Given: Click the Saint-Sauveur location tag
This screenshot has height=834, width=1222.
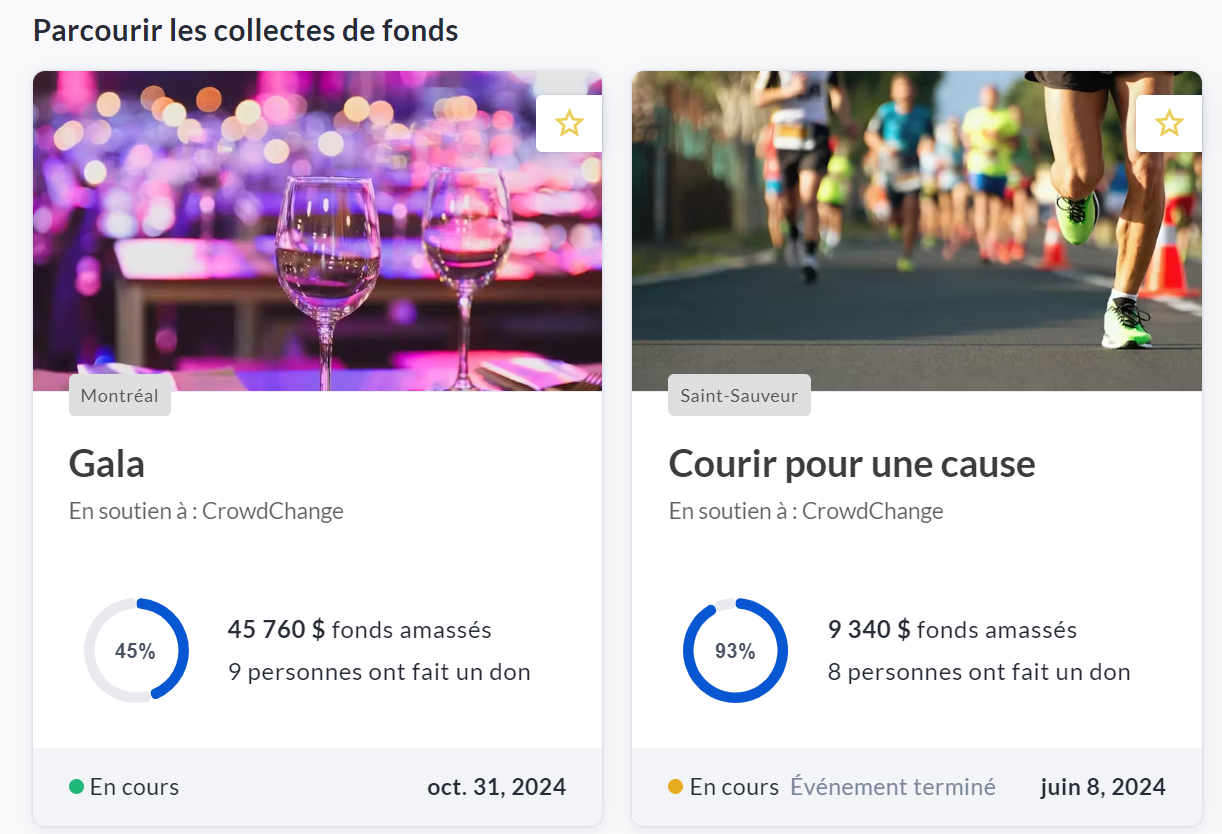Looking at the screenshot, I should (739, 396).
